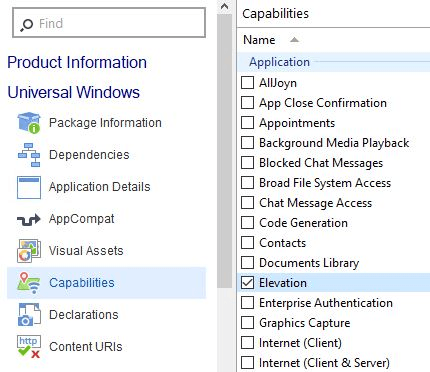Check App Close Confirmation capability
Screen dimensions: 430x372
247,103
